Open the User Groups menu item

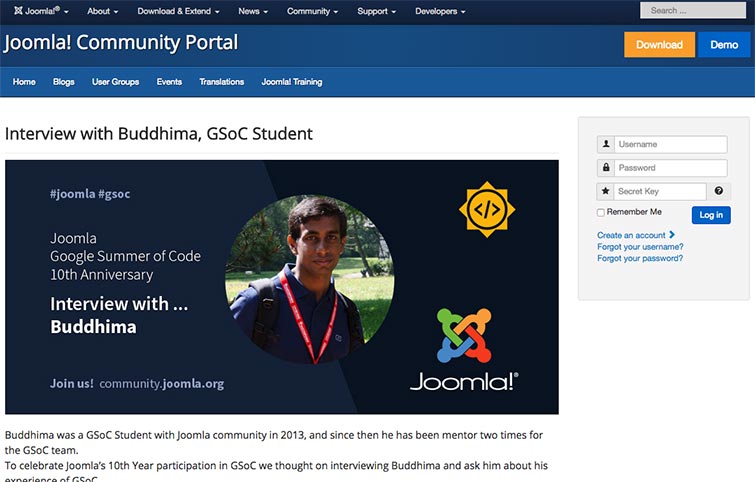pyautogui.click(x=116, y=82)
